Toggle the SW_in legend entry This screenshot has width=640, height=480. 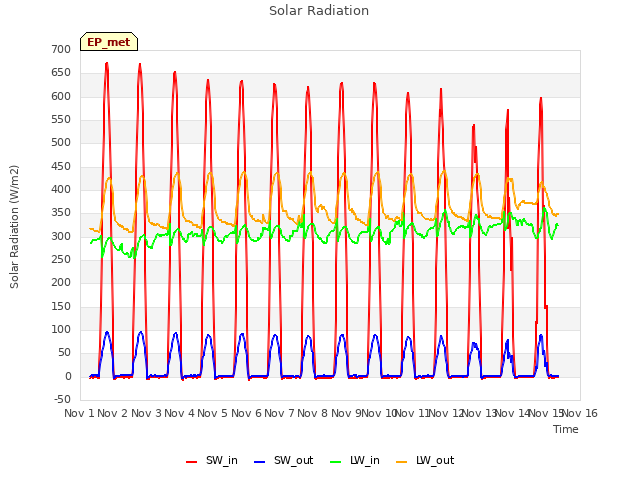[211, 460]
